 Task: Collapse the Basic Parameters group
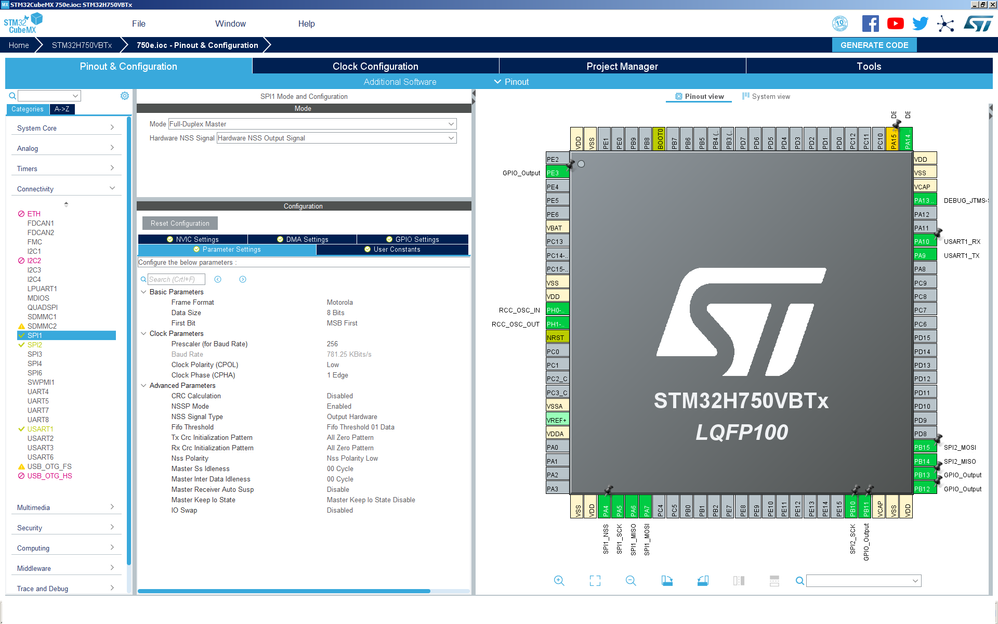tap(143, 292)
